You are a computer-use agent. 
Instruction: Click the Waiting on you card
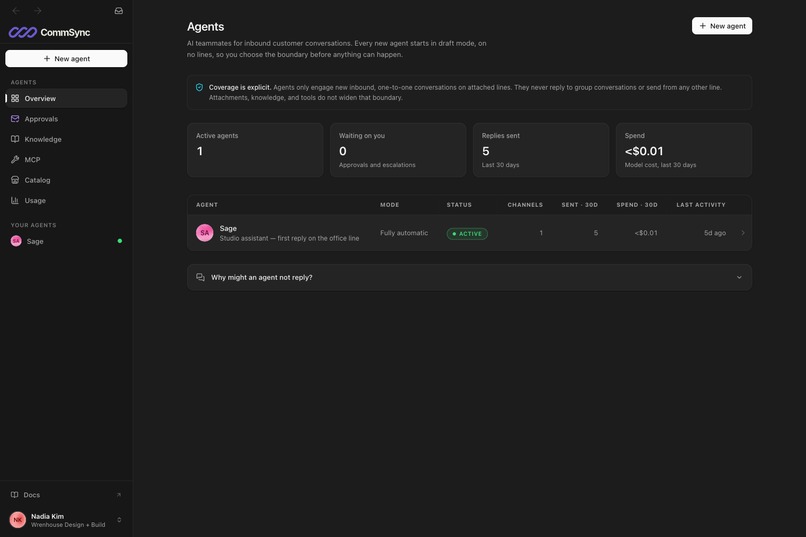pyautogui.click(x=398, y=150)
